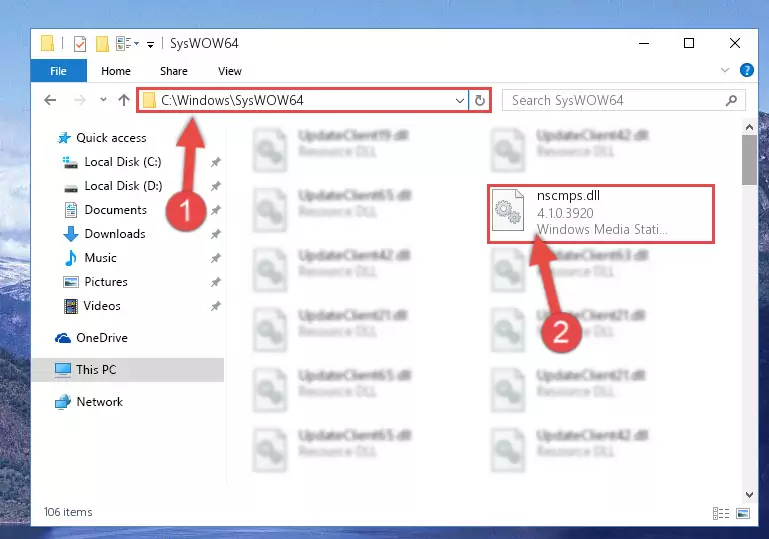The image size is (769, 539).
Task: Open the recent locations dropdown
Action: 103,100
